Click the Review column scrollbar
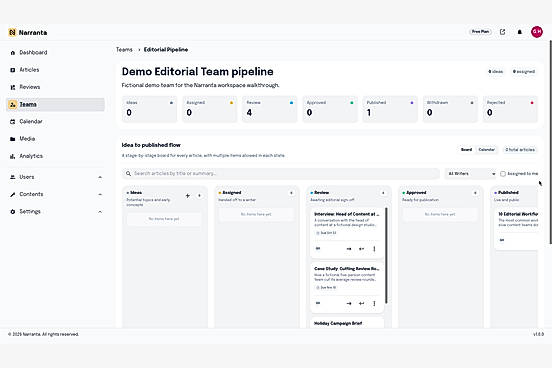This screenshot has width=552, height=368. click(x=387, y=255)
